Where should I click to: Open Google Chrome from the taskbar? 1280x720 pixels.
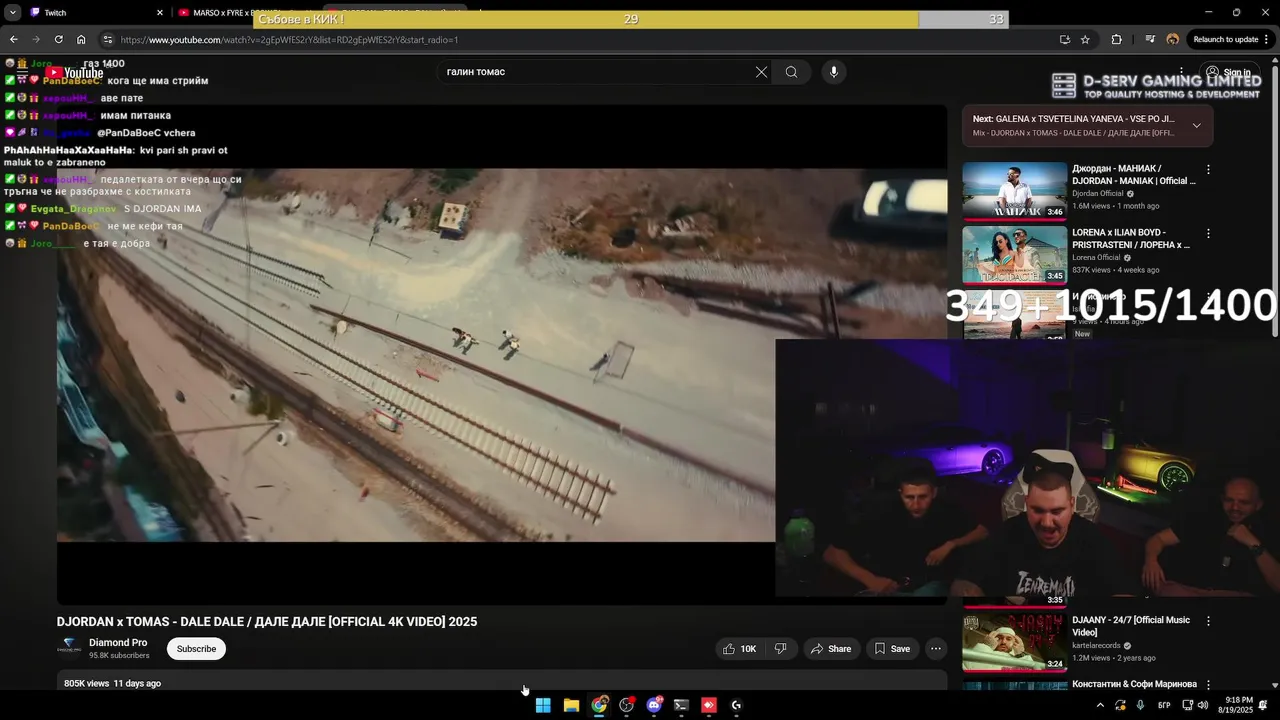point(599,705)
